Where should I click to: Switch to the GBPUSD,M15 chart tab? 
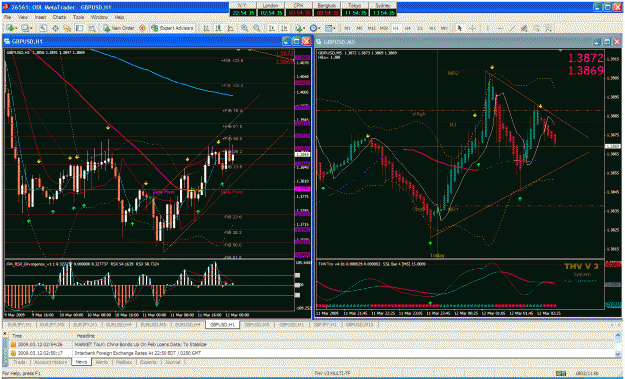click(359, 325)
